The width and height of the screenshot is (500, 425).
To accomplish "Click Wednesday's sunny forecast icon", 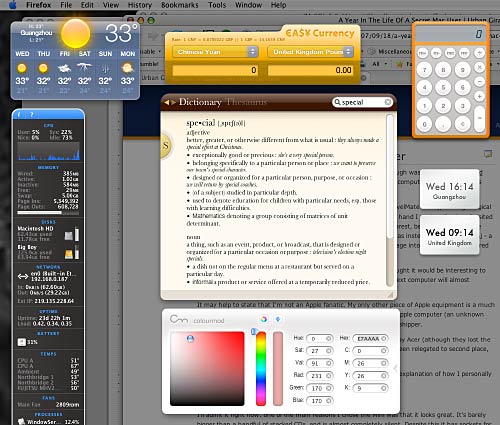I will [x=22, y=68].
